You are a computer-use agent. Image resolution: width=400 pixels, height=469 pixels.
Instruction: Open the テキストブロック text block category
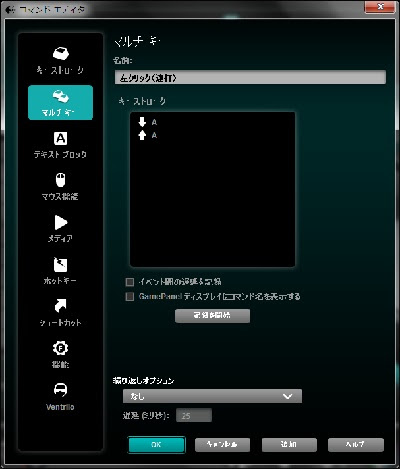tap(60, 145)
